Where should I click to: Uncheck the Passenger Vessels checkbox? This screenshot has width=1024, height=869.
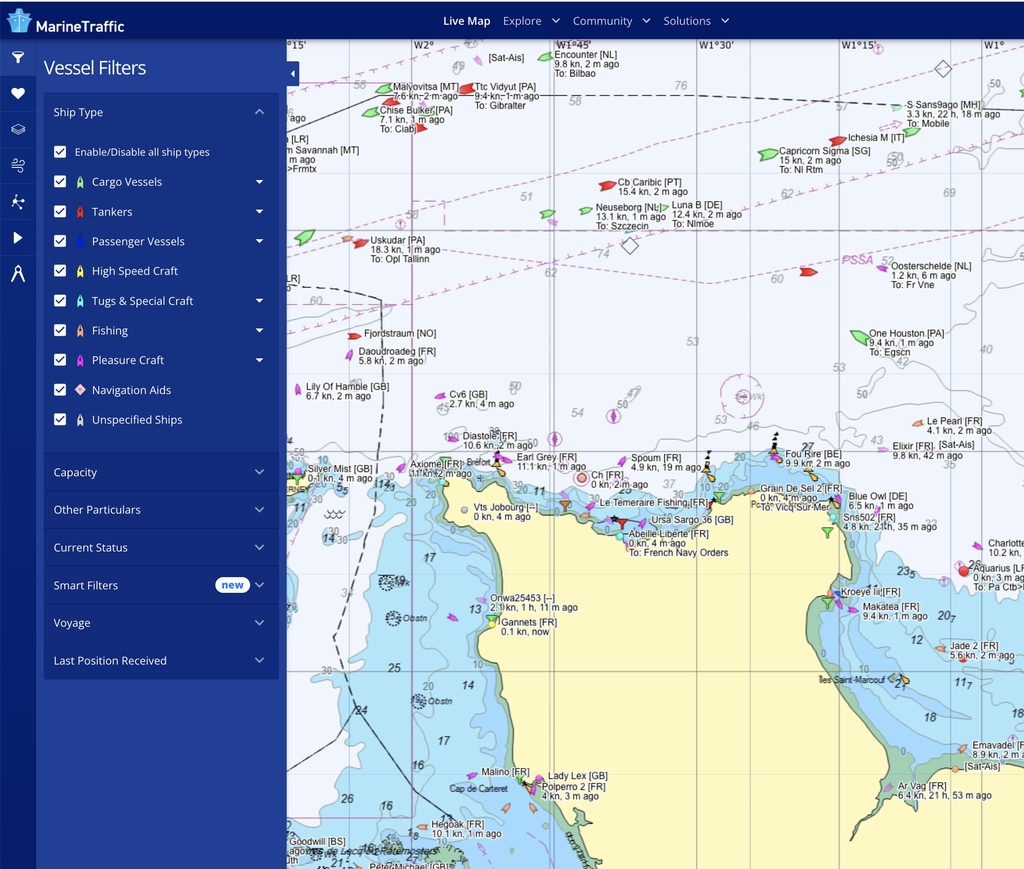click(60, 241)
